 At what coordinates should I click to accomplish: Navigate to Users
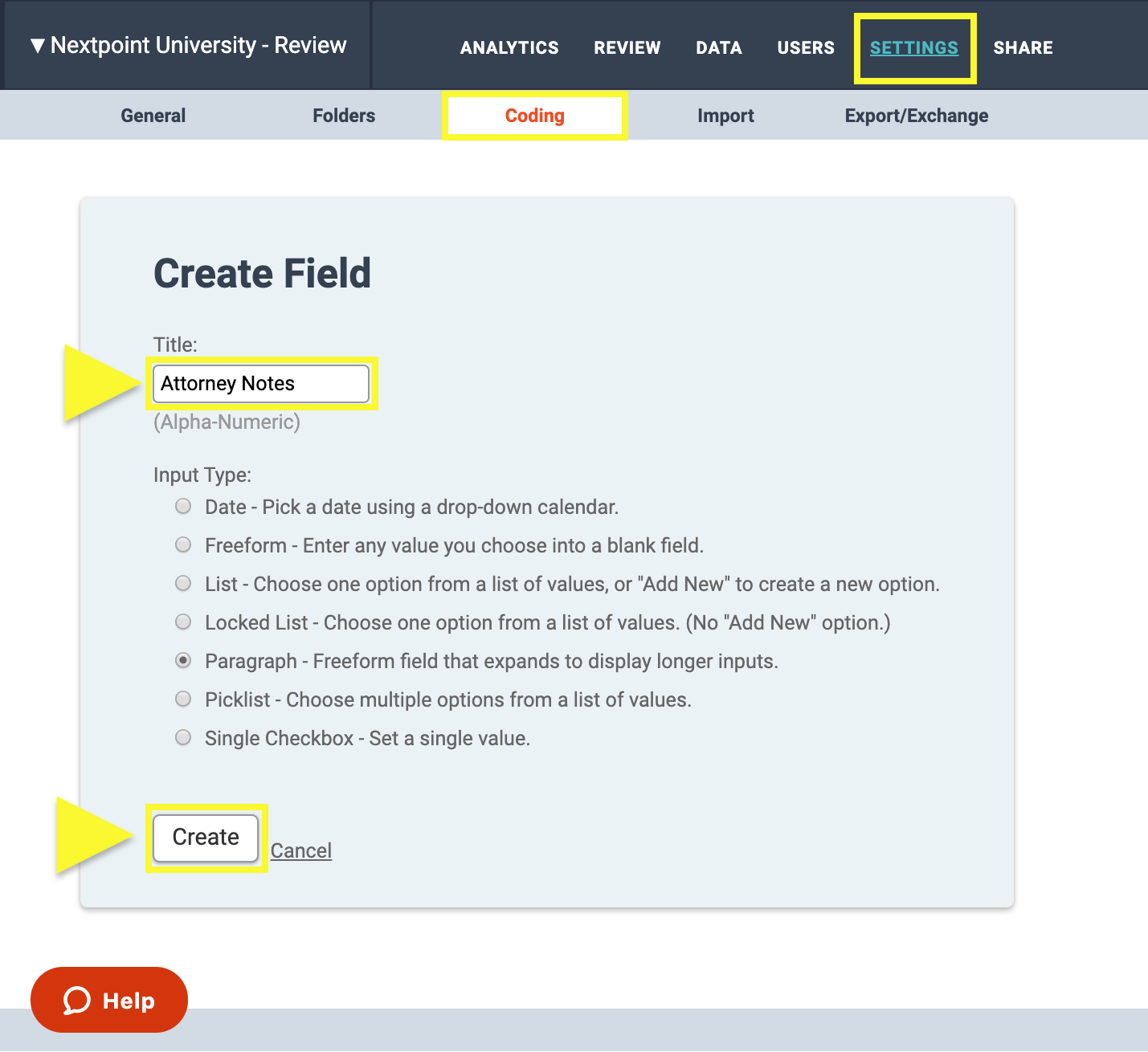[x=806, y=48]
